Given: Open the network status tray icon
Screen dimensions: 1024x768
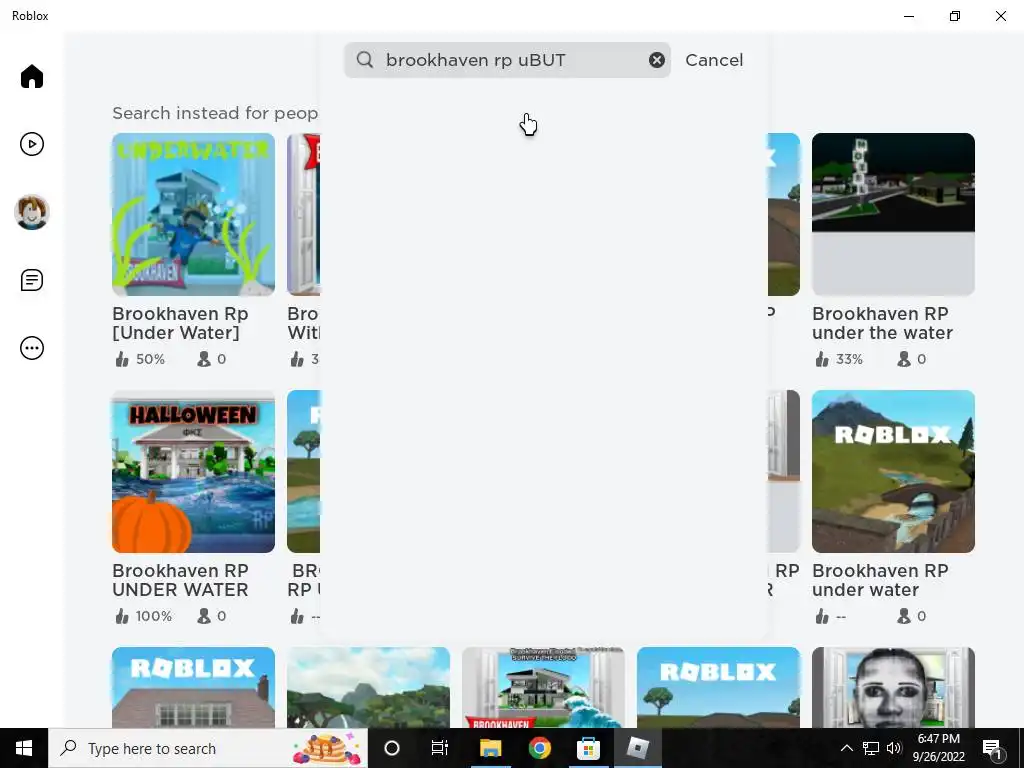Looking at the screenshot, I should click(x=871, y=748).
